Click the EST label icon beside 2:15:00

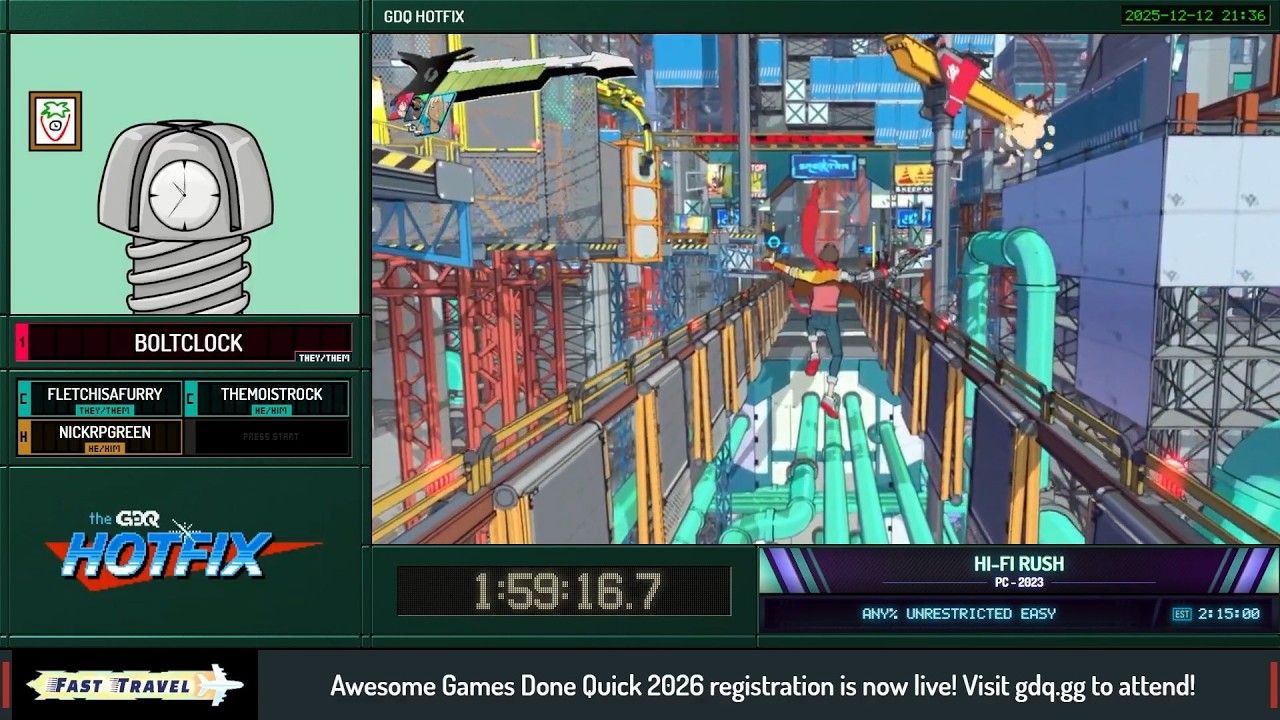click(1182, 614)
